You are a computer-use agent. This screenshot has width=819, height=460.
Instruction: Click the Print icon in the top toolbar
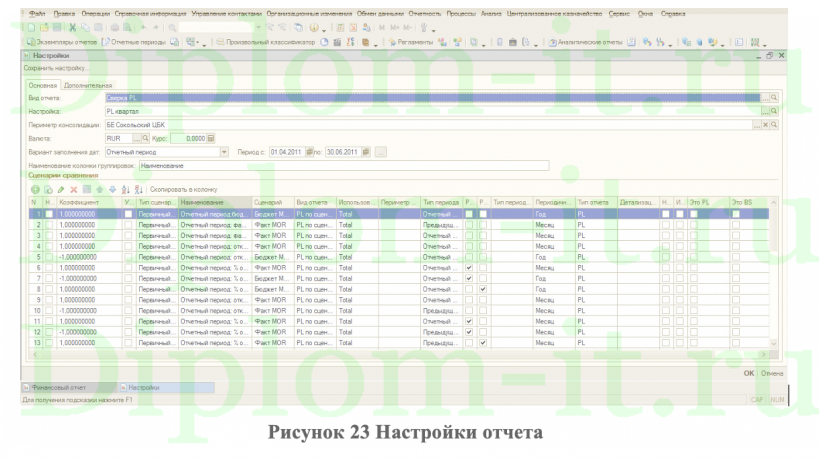114,28
